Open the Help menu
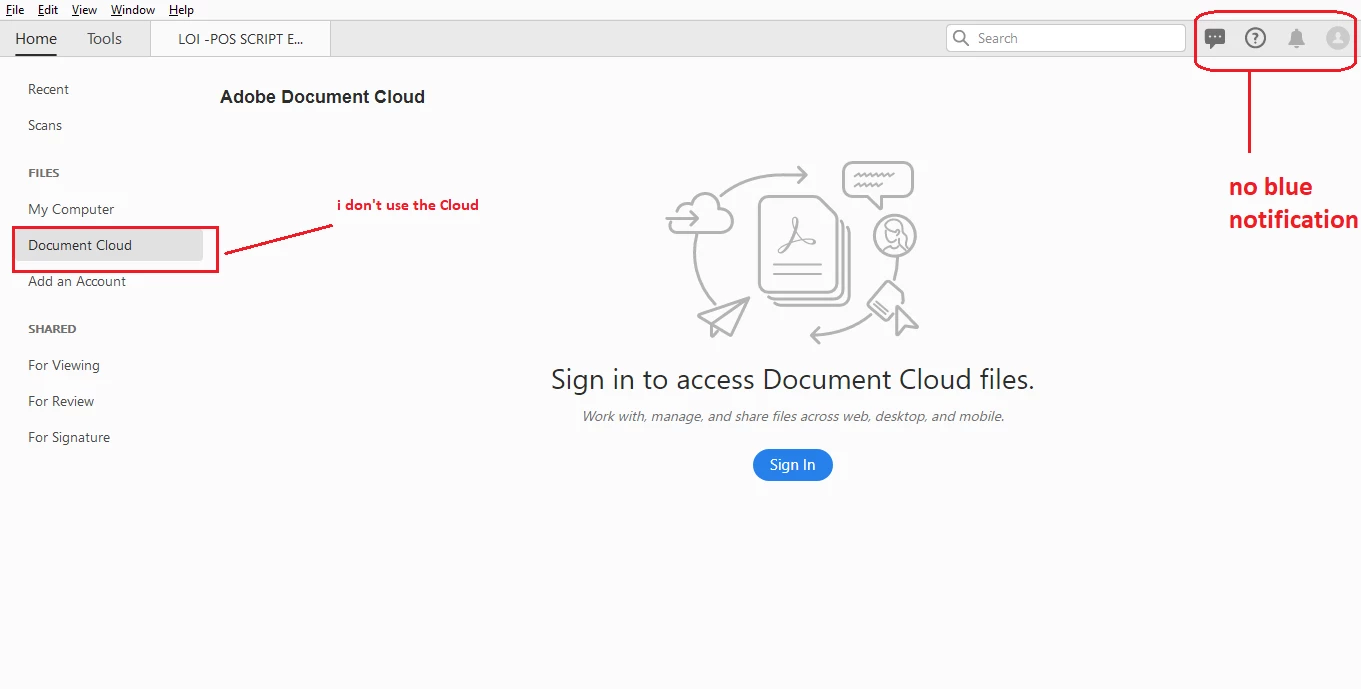This screenshot has width=1361, height=689. coord(181,10)
